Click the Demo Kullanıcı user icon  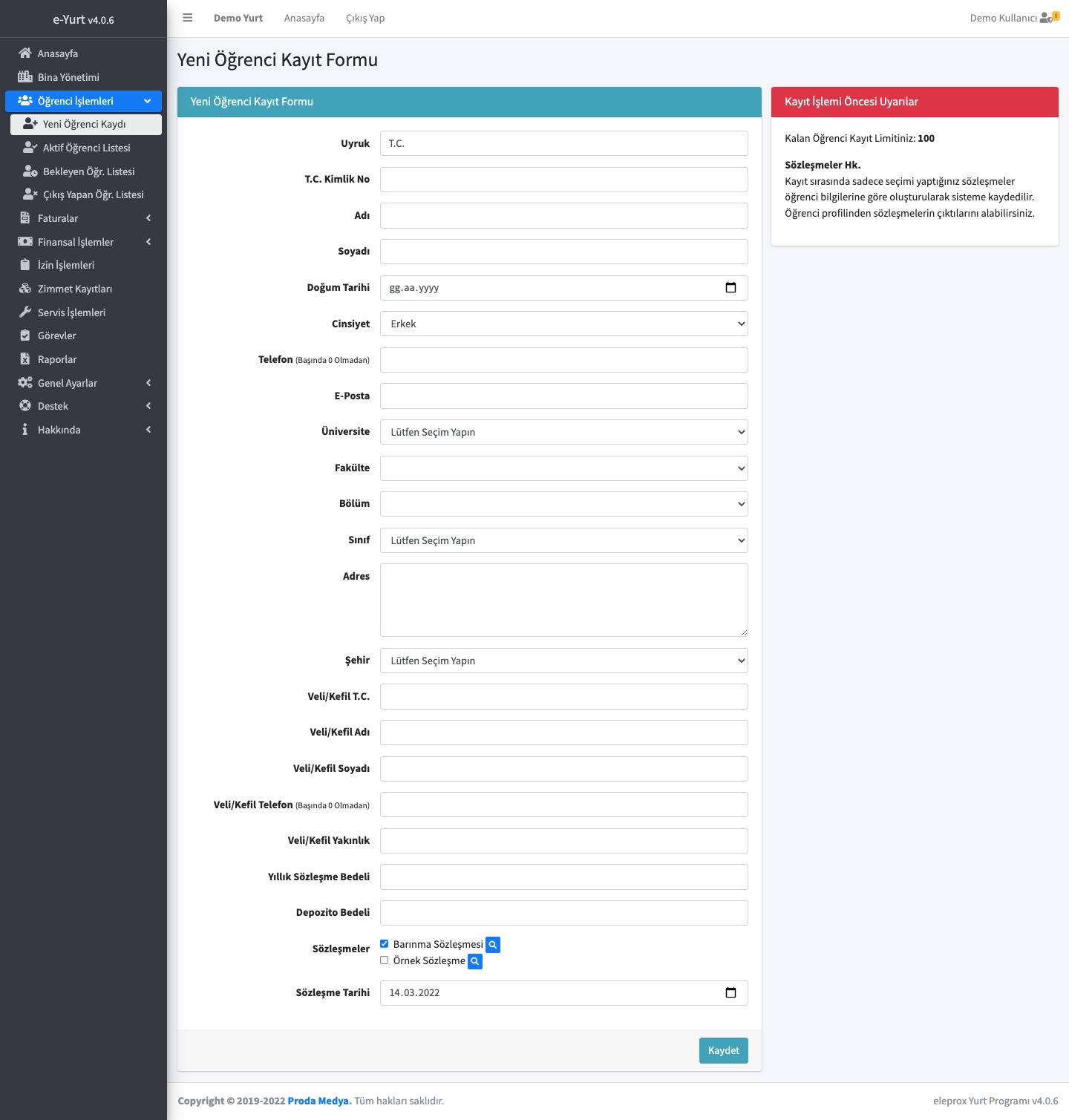tap(1047, 18)
